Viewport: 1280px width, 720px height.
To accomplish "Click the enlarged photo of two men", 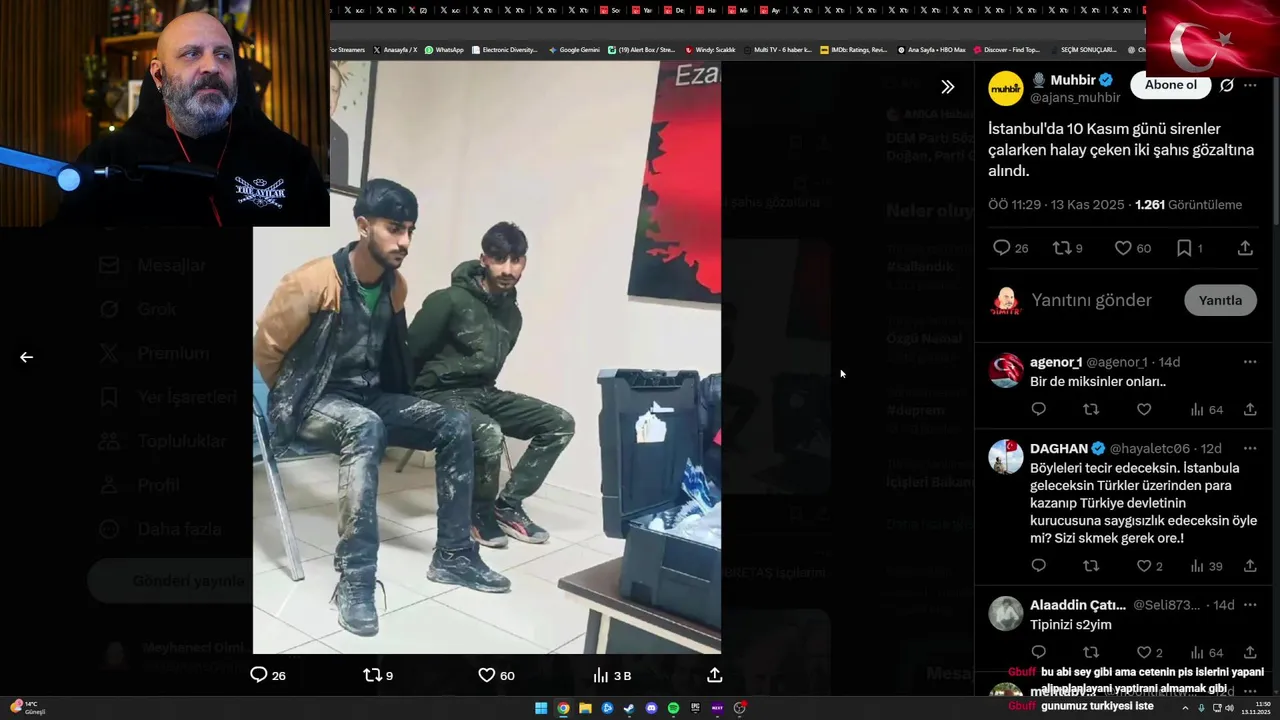I will (487, 357).
